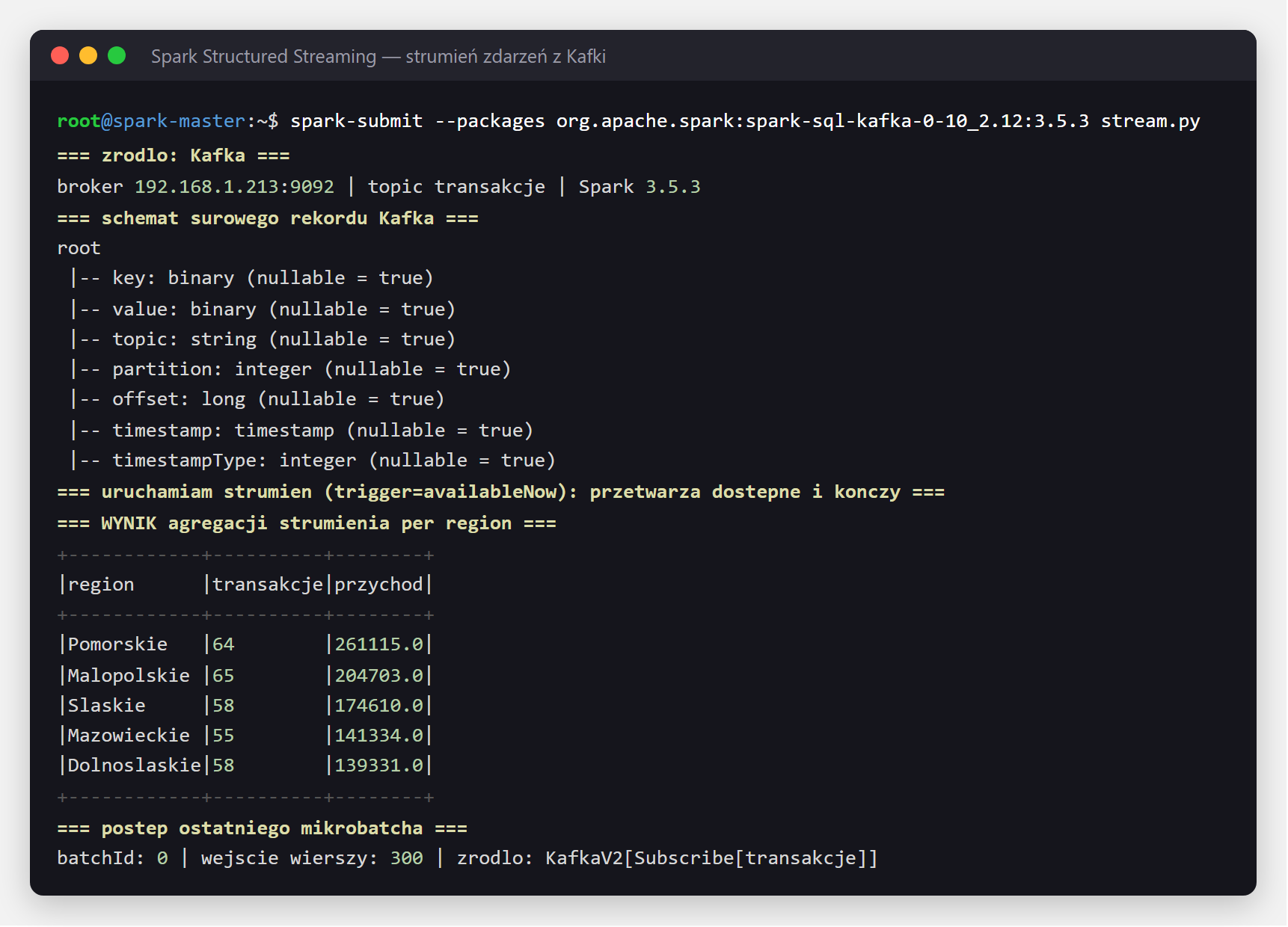The width and height of the screenshot is (1288, 927).
Task: Click revenue value '261115.0'
Action: coord(378,644)
